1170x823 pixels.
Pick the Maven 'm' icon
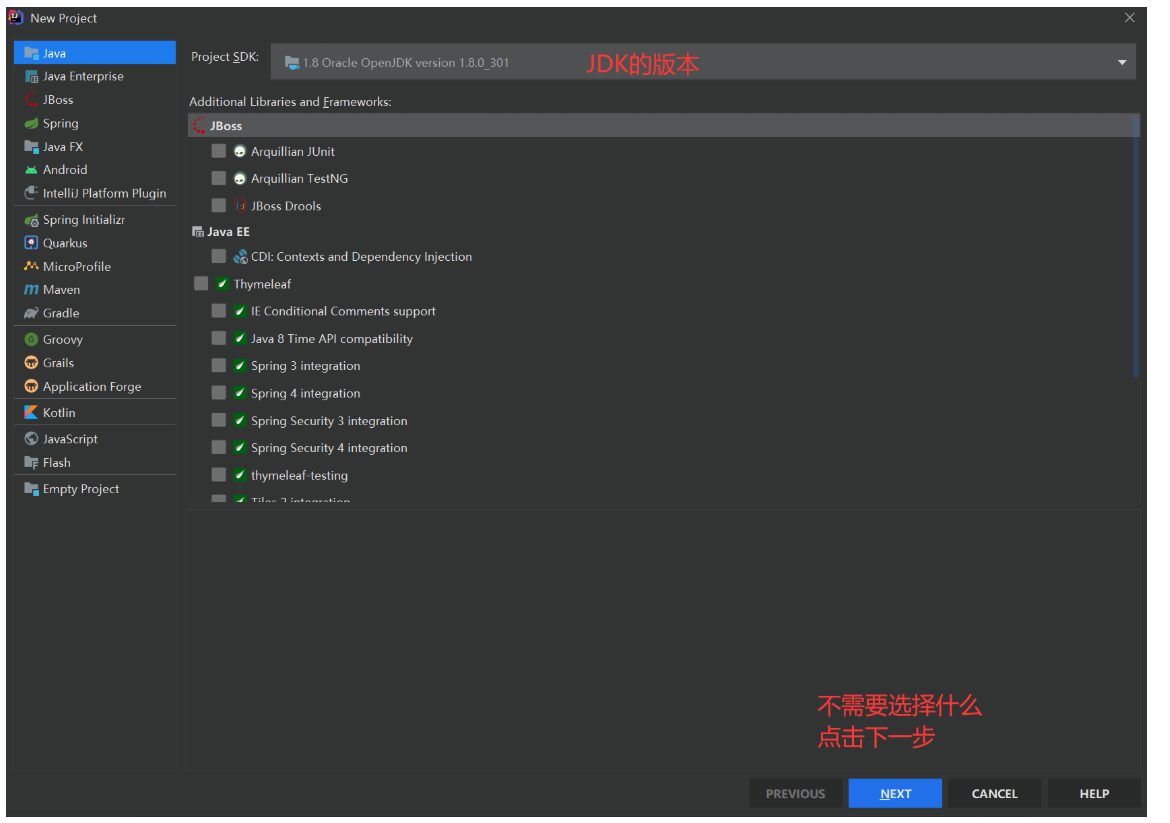pyautogui.click(x=31, y=290)
